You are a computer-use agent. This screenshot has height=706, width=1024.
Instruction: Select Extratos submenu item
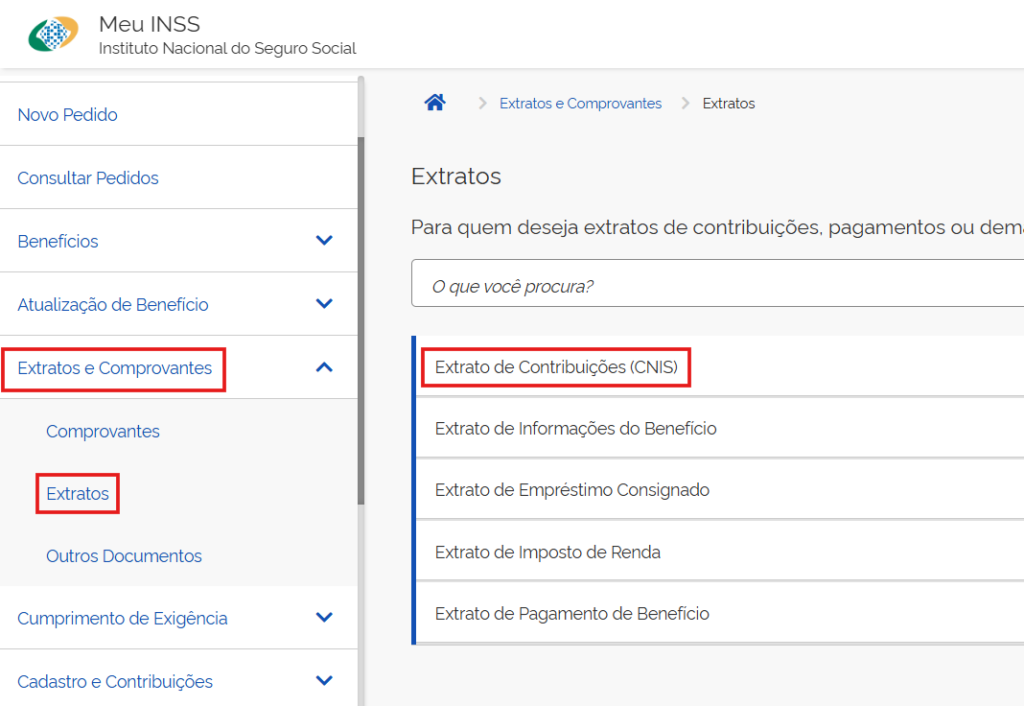point(78,494)
